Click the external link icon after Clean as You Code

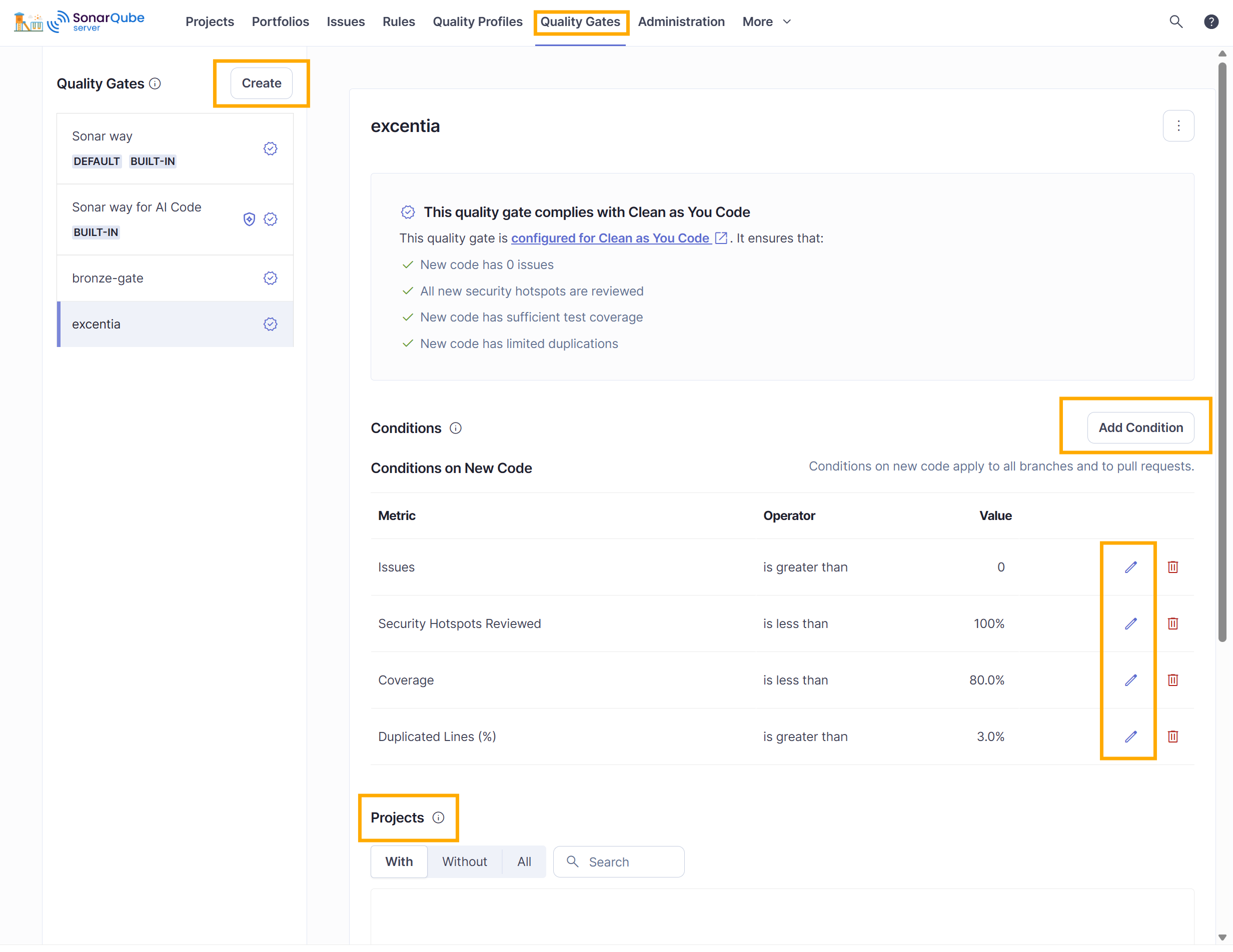(721, 238)
